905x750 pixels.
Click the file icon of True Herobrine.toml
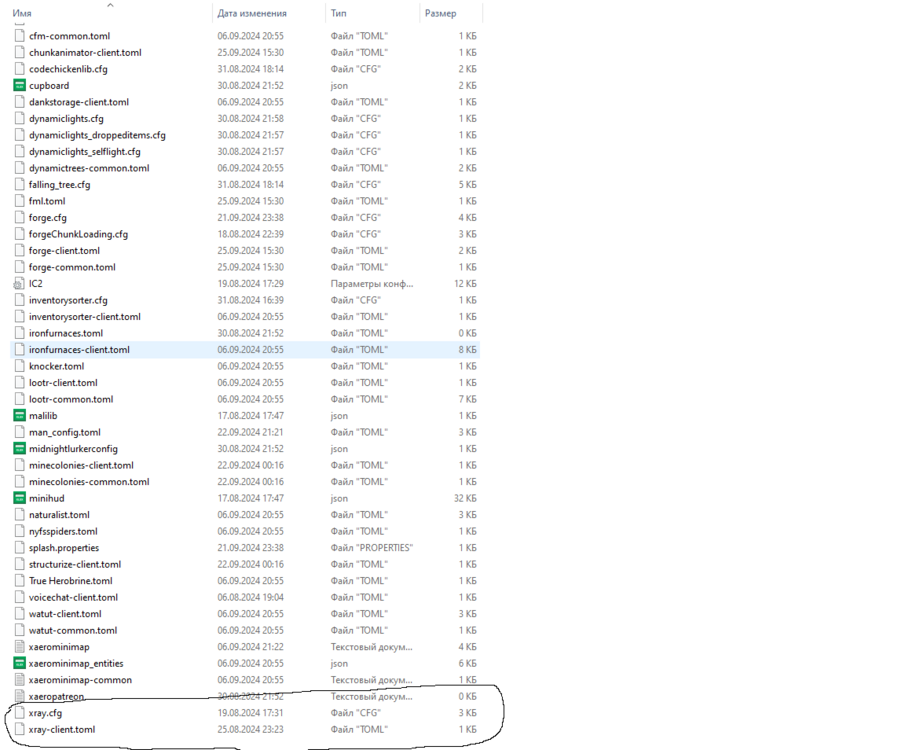pyautogui.click(x=20, y=581)
